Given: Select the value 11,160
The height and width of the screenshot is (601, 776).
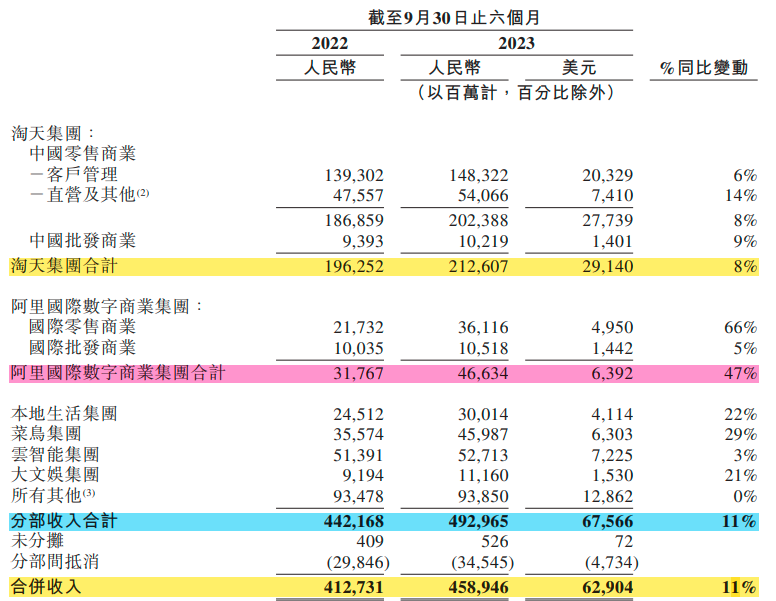Looking at the screenshot, I should tap(483, 476).
